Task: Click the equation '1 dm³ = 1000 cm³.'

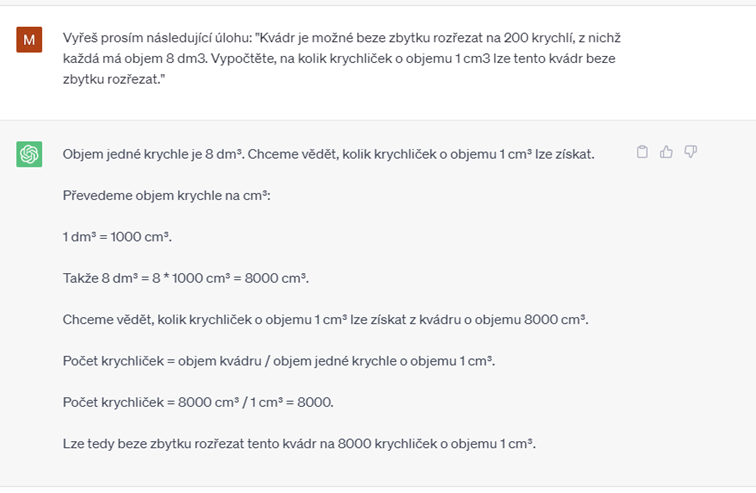Action: pos(117,237)
